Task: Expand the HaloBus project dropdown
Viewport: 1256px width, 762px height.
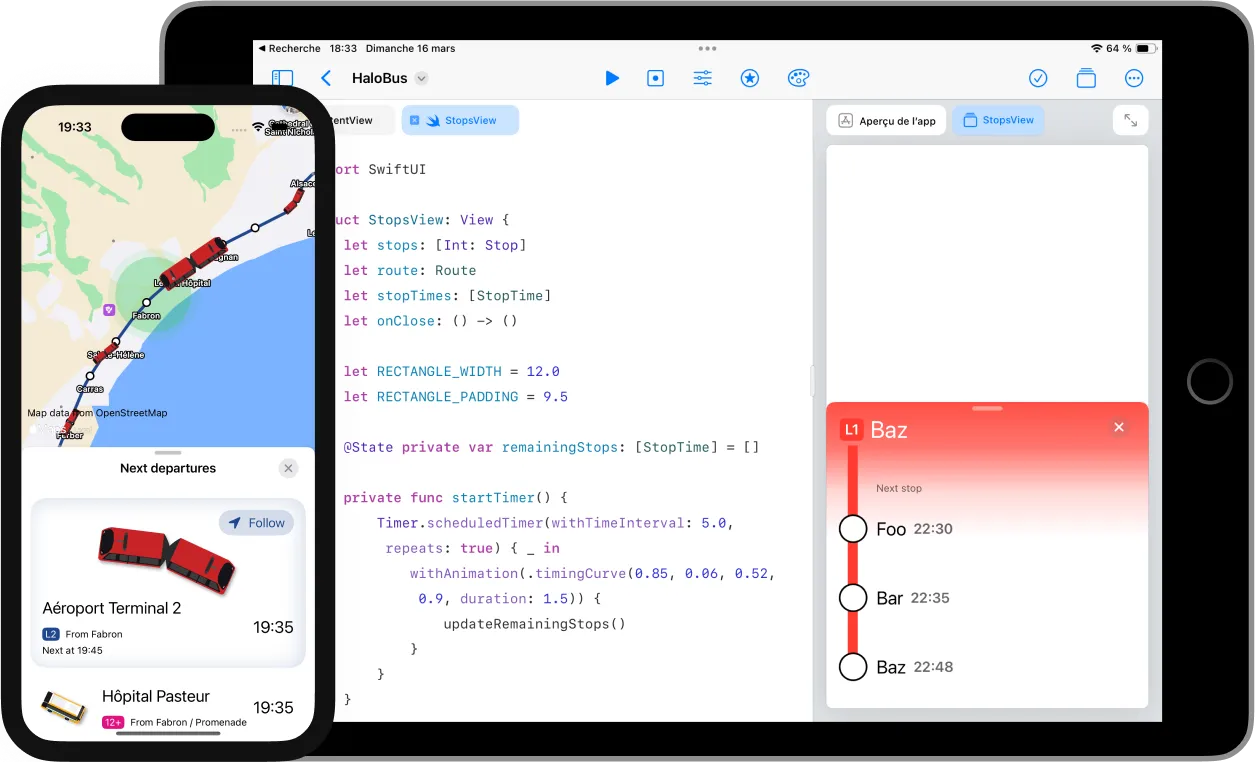Action: point(421,78)
